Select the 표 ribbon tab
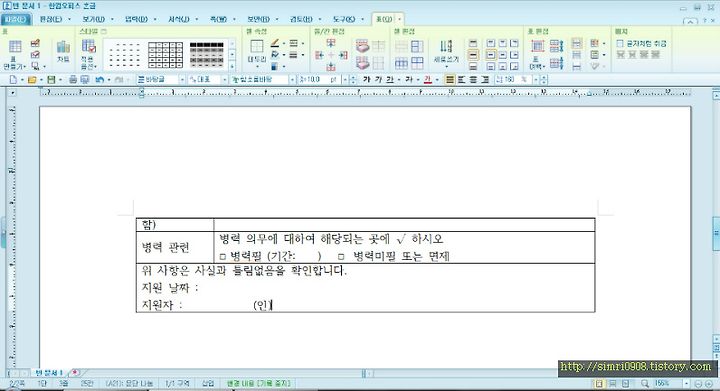Viewport: 720px width, 391px height. click(x=384, y=19)
